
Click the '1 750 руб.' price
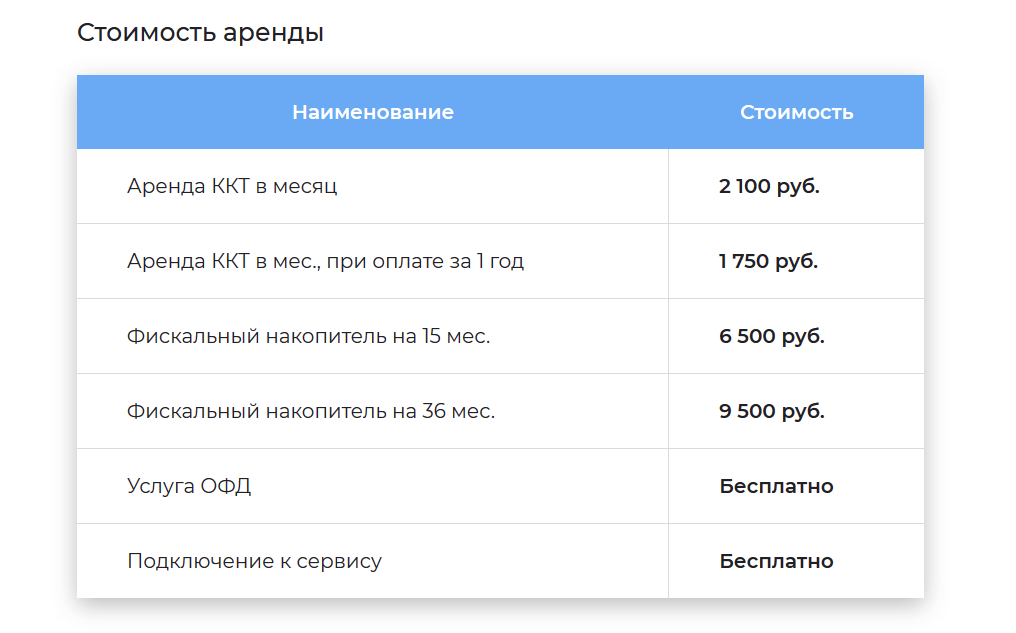pos(768,261)
